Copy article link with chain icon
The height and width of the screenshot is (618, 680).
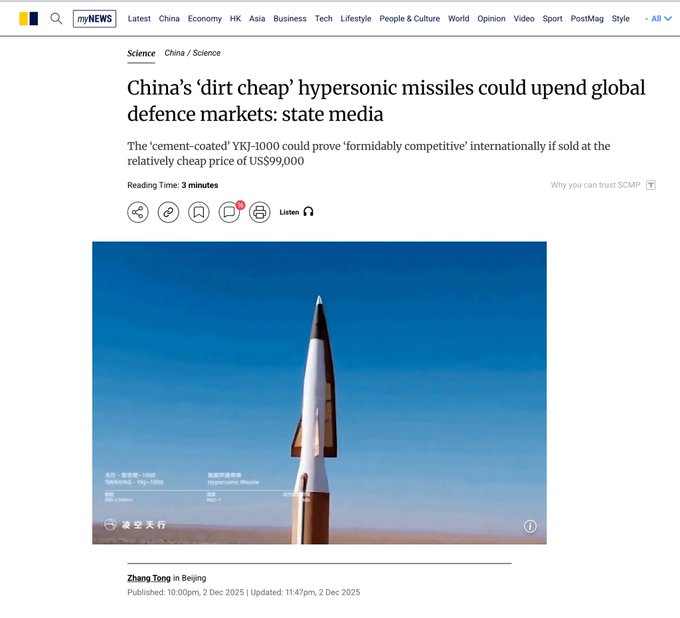168,212
